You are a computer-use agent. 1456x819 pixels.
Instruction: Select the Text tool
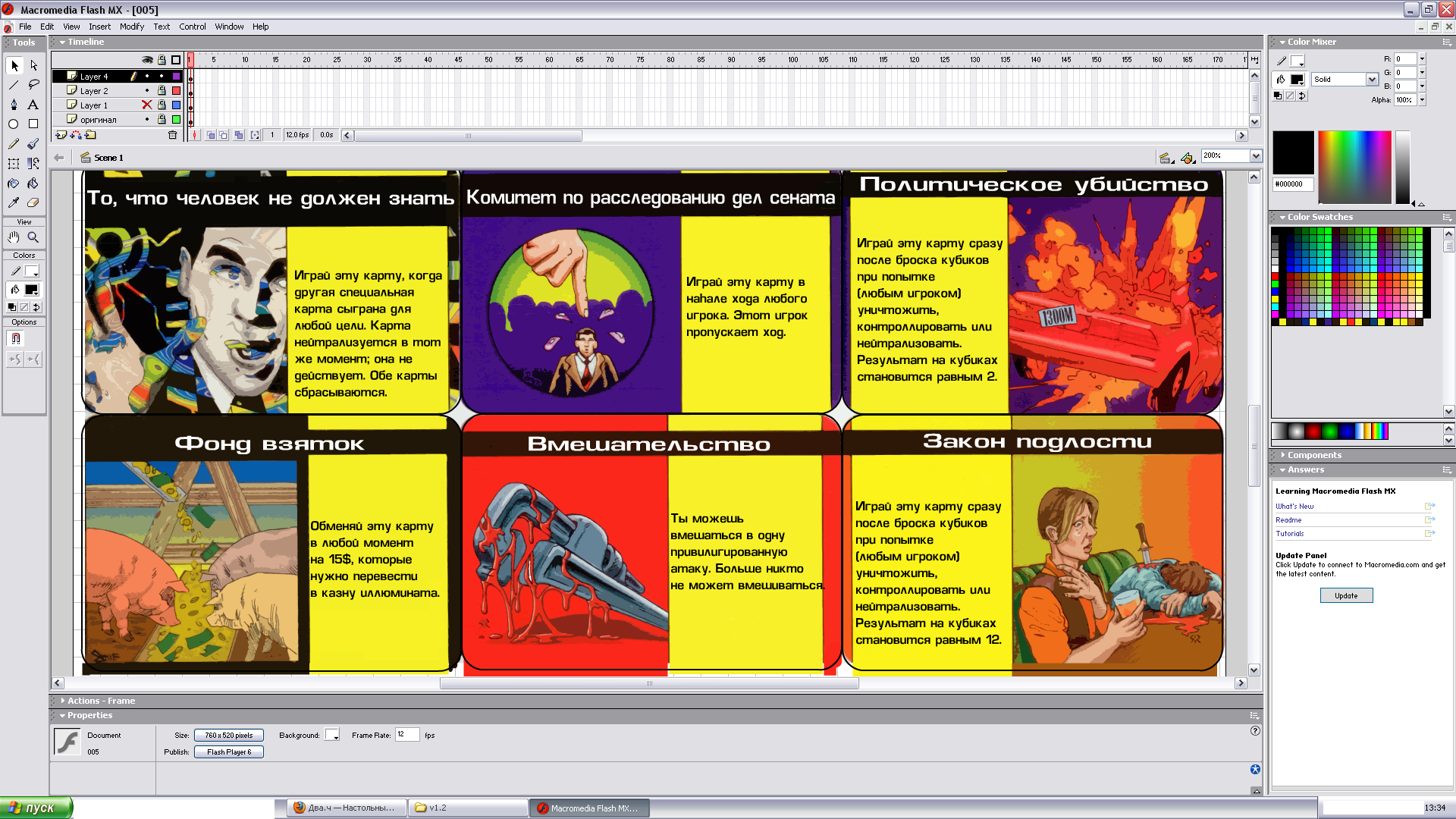click(x=33, y=105)
